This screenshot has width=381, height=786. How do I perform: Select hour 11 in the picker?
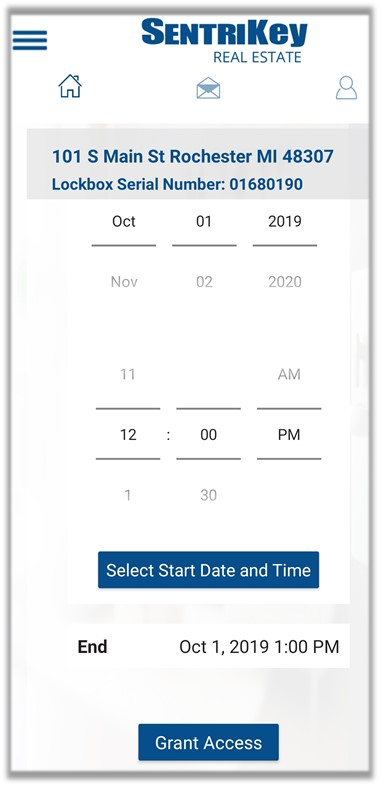(x=128, y=374)
